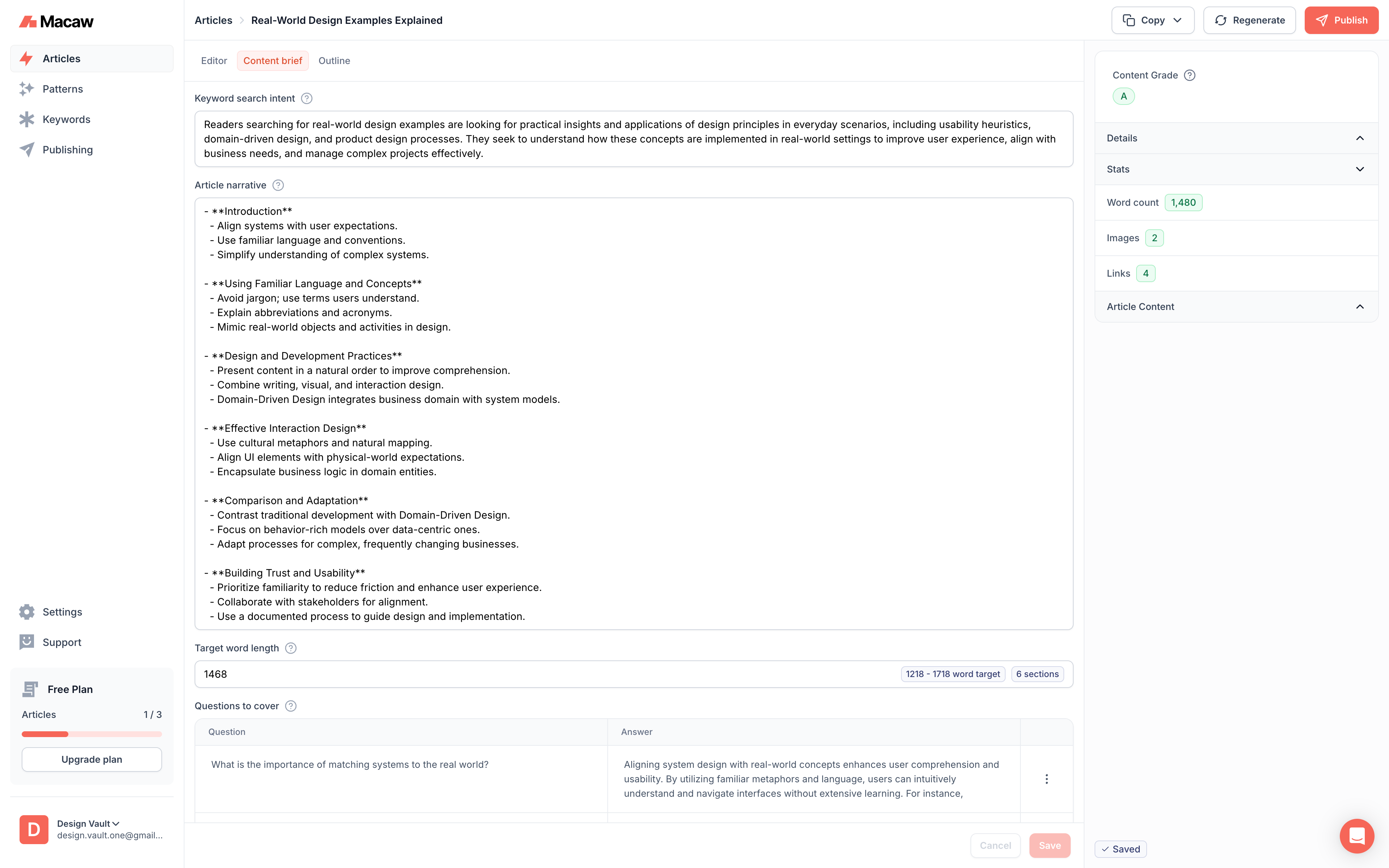Screen dimensions: 1389x868
Task: Click Content Grade help icon
Action: point(1190,75)
